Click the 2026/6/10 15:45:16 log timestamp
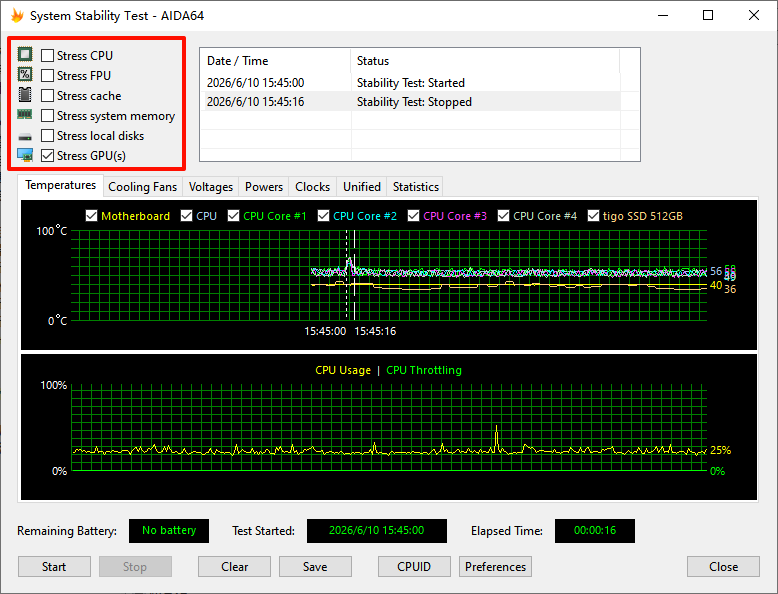 coord(256,102)
